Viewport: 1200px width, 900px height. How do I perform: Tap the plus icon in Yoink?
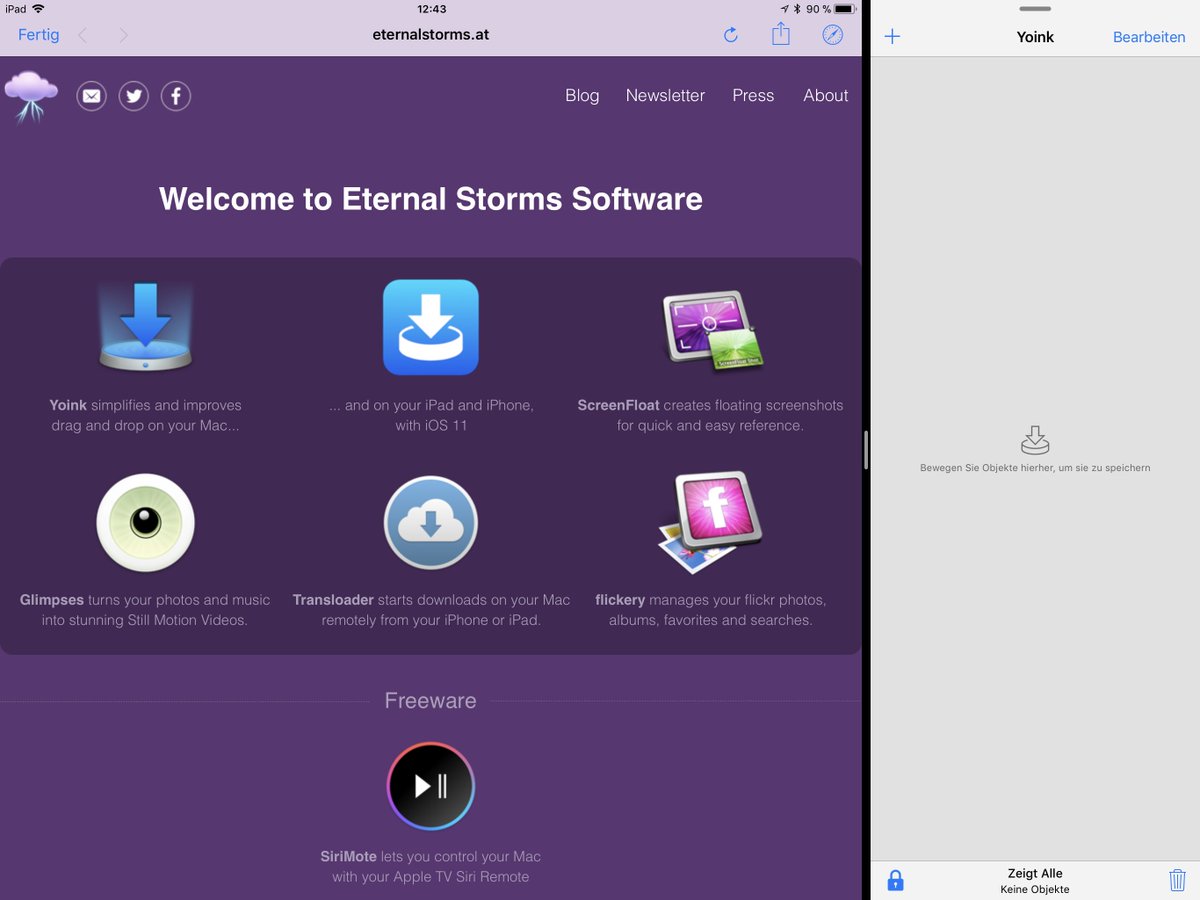(893, 37)
